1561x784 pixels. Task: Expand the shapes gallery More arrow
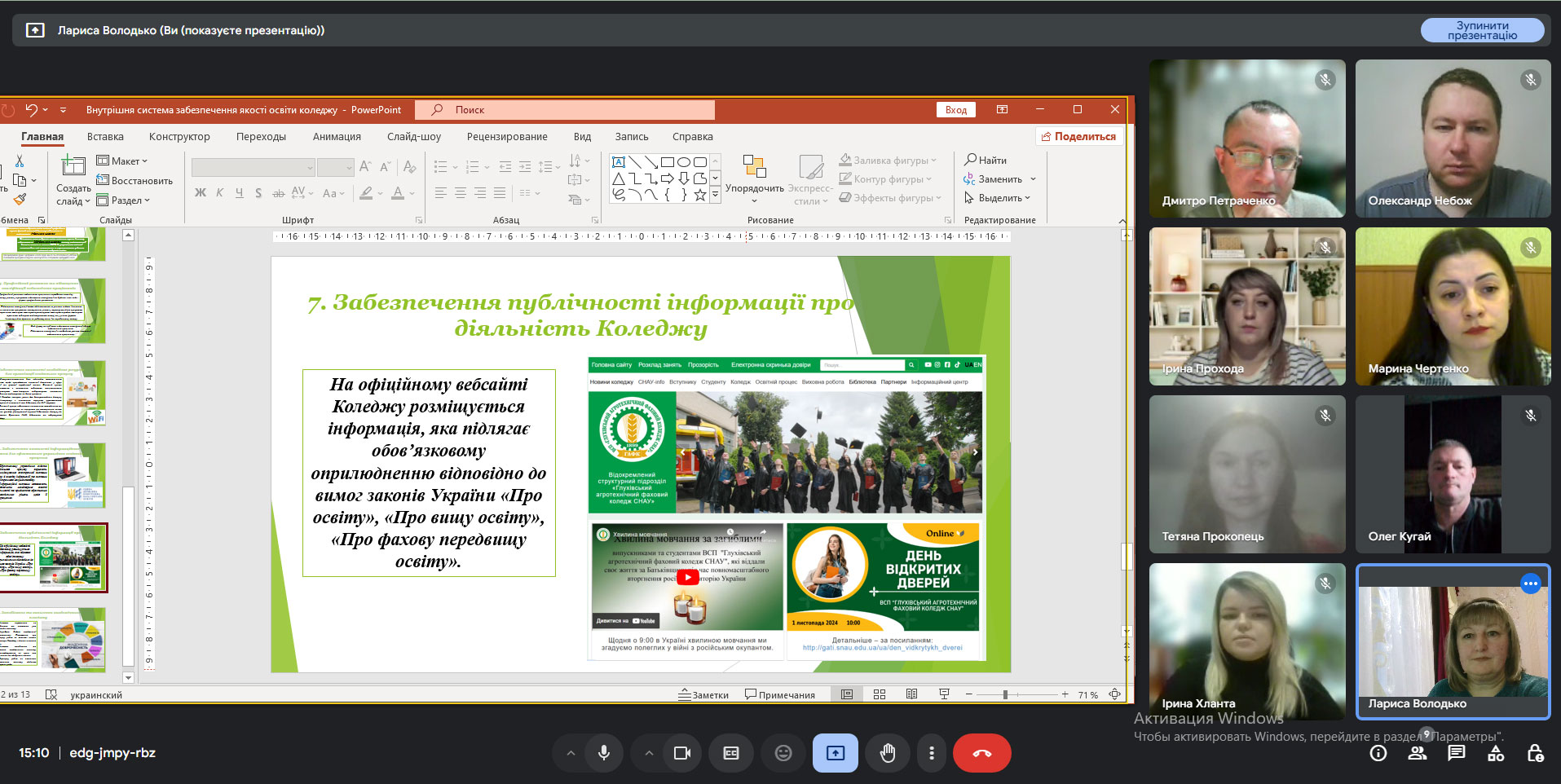[x=715, y=195]
